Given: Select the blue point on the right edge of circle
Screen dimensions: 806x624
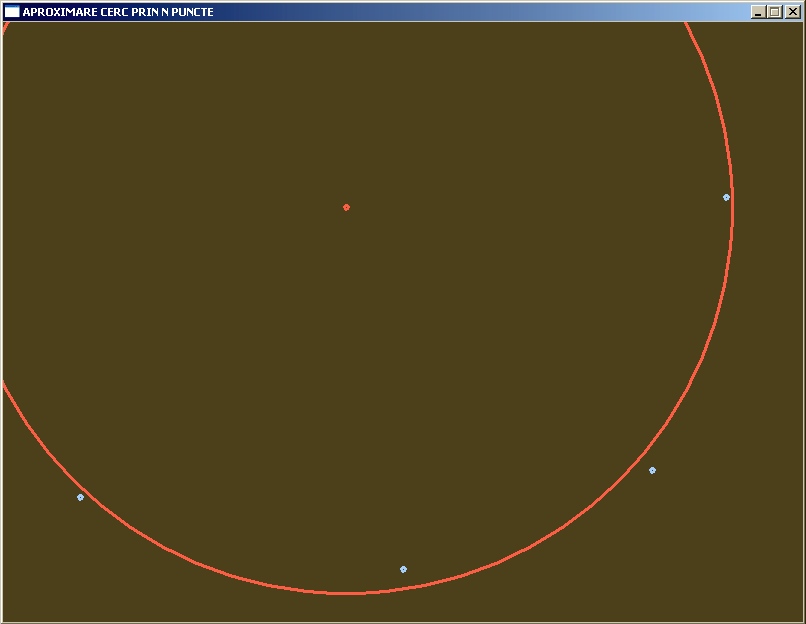Looking at the screenshot, I should coord(726,197).
